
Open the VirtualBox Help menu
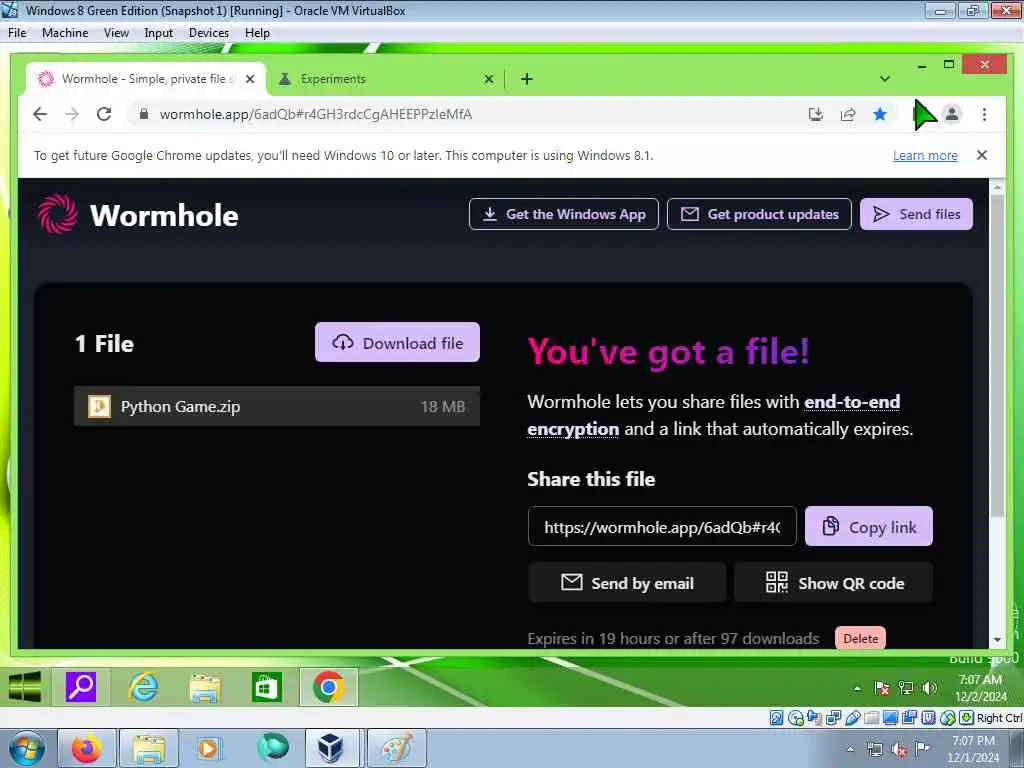point(257,33)
